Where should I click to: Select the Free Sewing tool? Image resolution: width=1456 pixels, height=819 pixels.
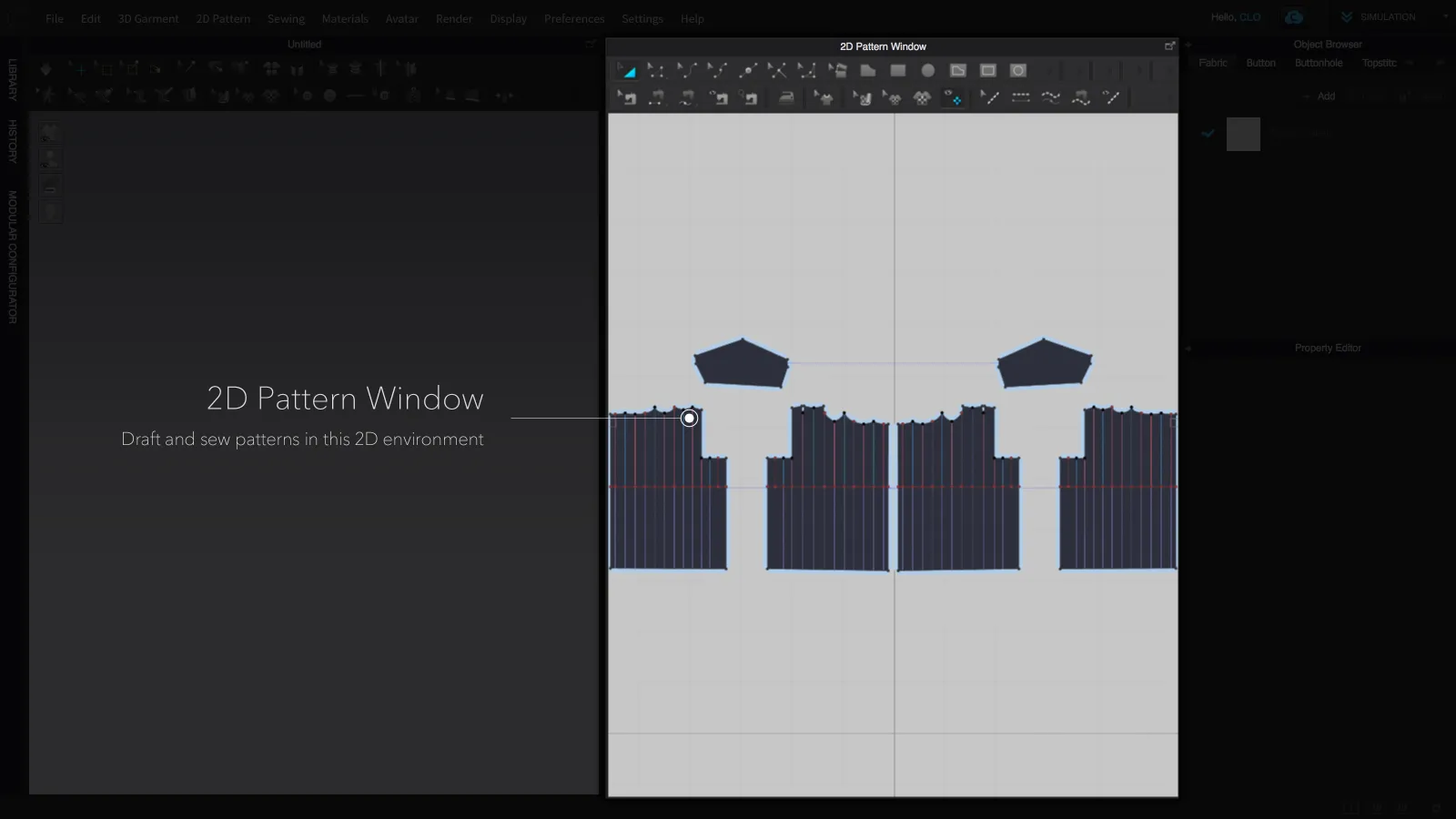[x=688, y=97]
